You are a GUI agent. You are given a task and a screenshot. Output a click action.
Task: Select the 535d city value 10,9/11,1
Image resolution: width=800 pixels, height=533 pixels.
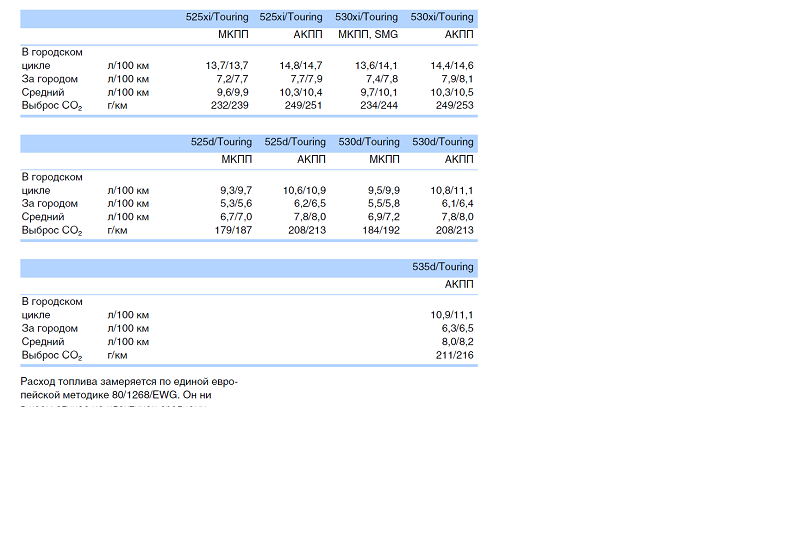click(452, 315)
